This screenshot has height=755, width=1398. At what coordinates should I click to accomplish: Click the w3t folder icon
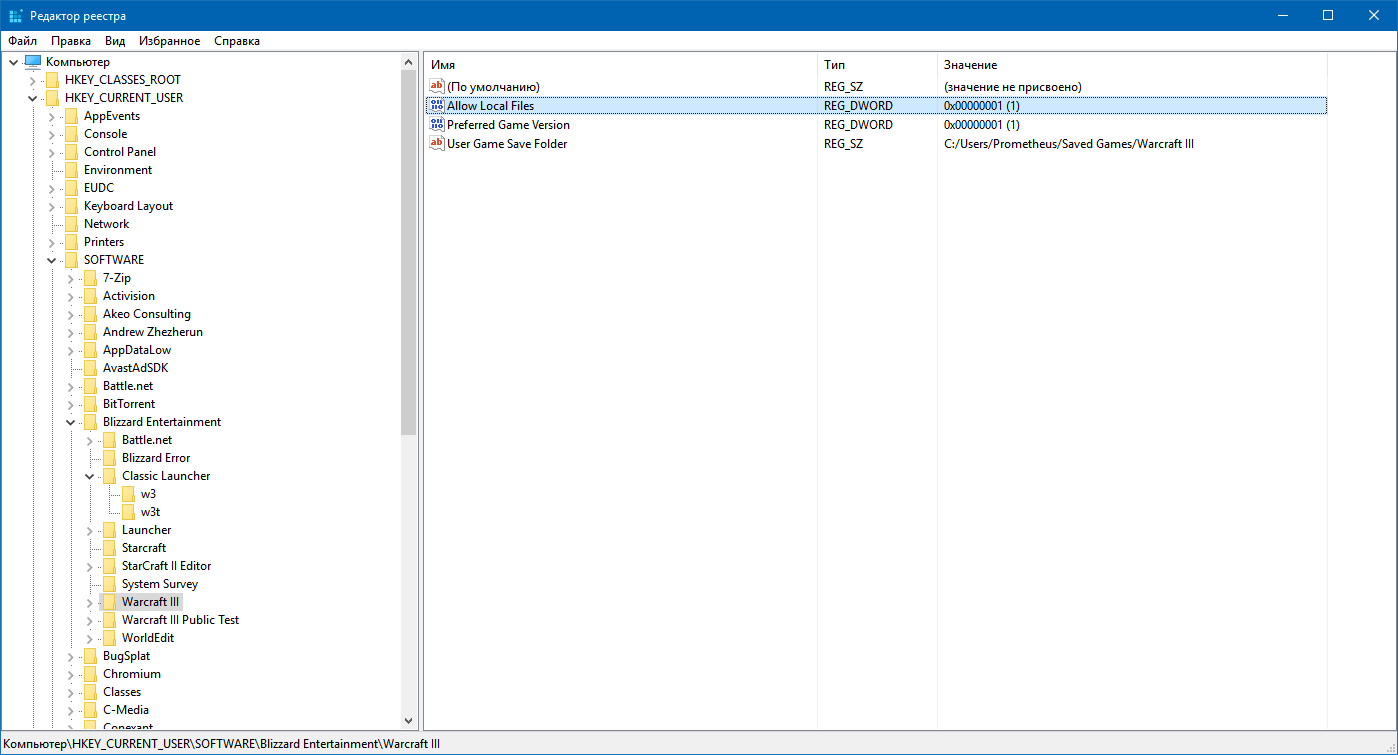tap(128, 512)
